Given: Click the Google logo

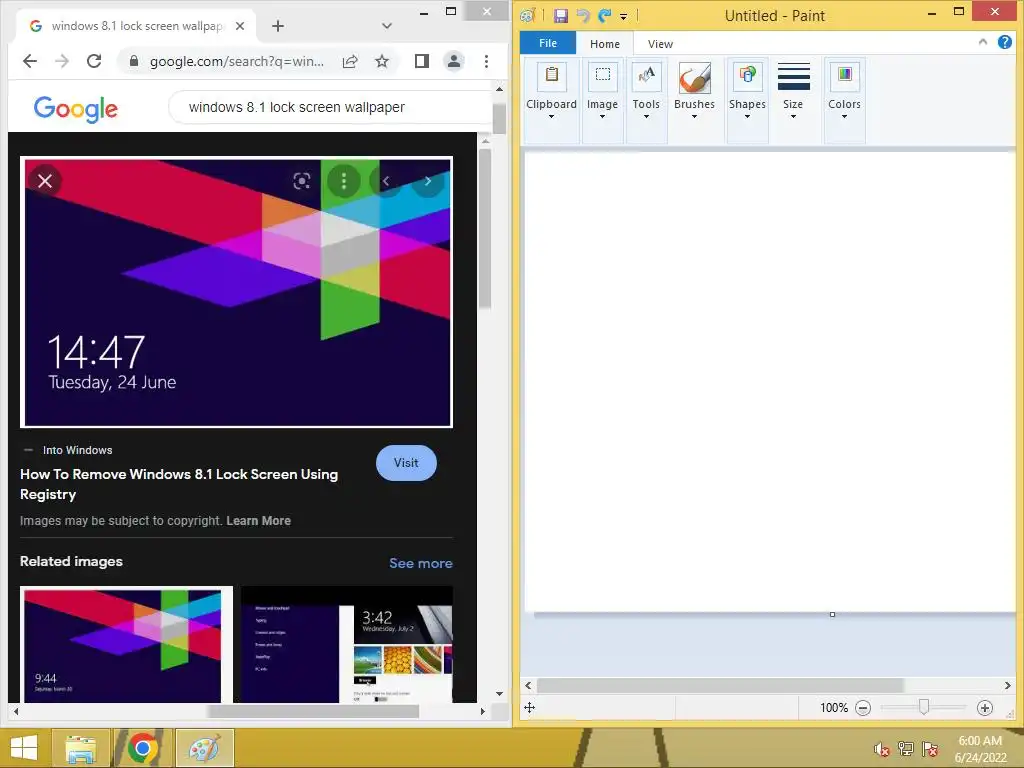Looking at the screenshot, I should [76, 109].
